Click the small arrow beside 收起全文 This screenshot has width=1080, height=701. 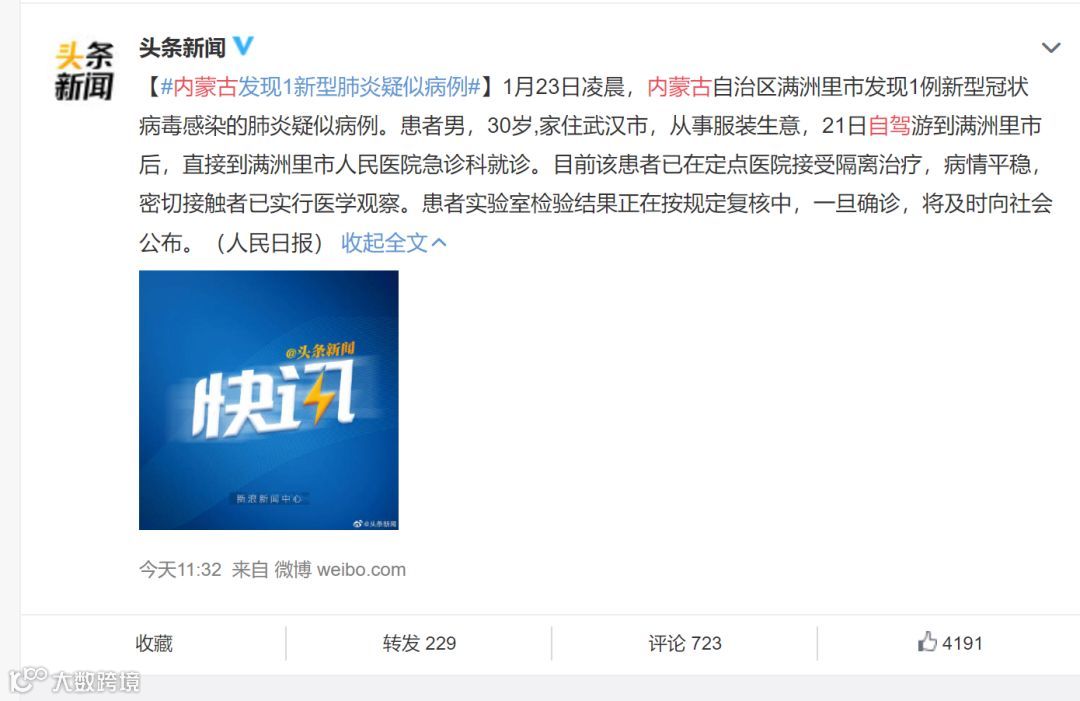pyautogui.click(x=439, y=242)
